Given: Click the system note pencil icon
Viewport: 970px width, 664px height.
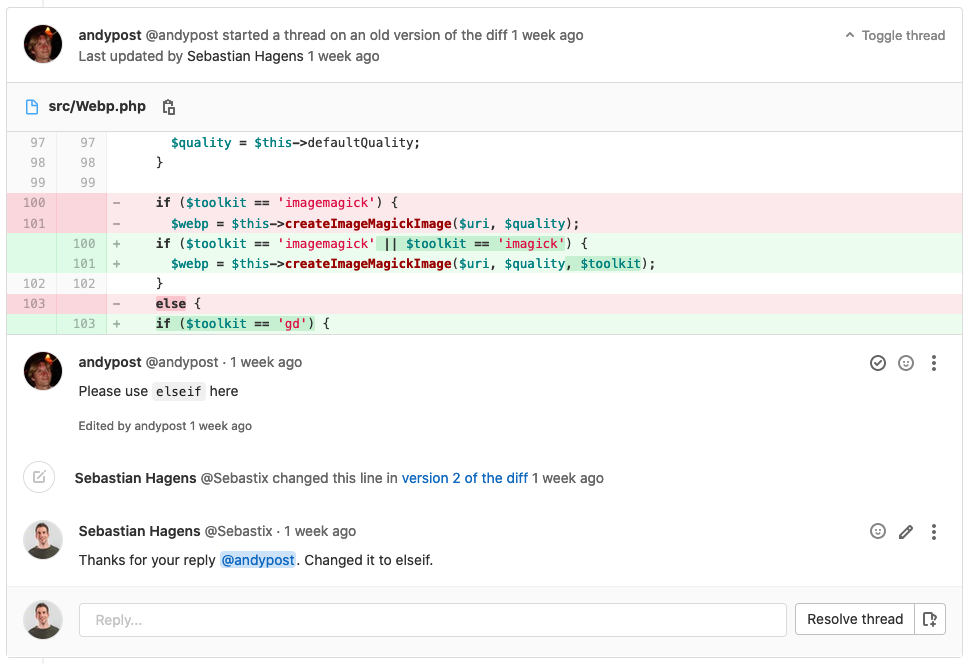Looking at the screenshot, I should point(38,477).
